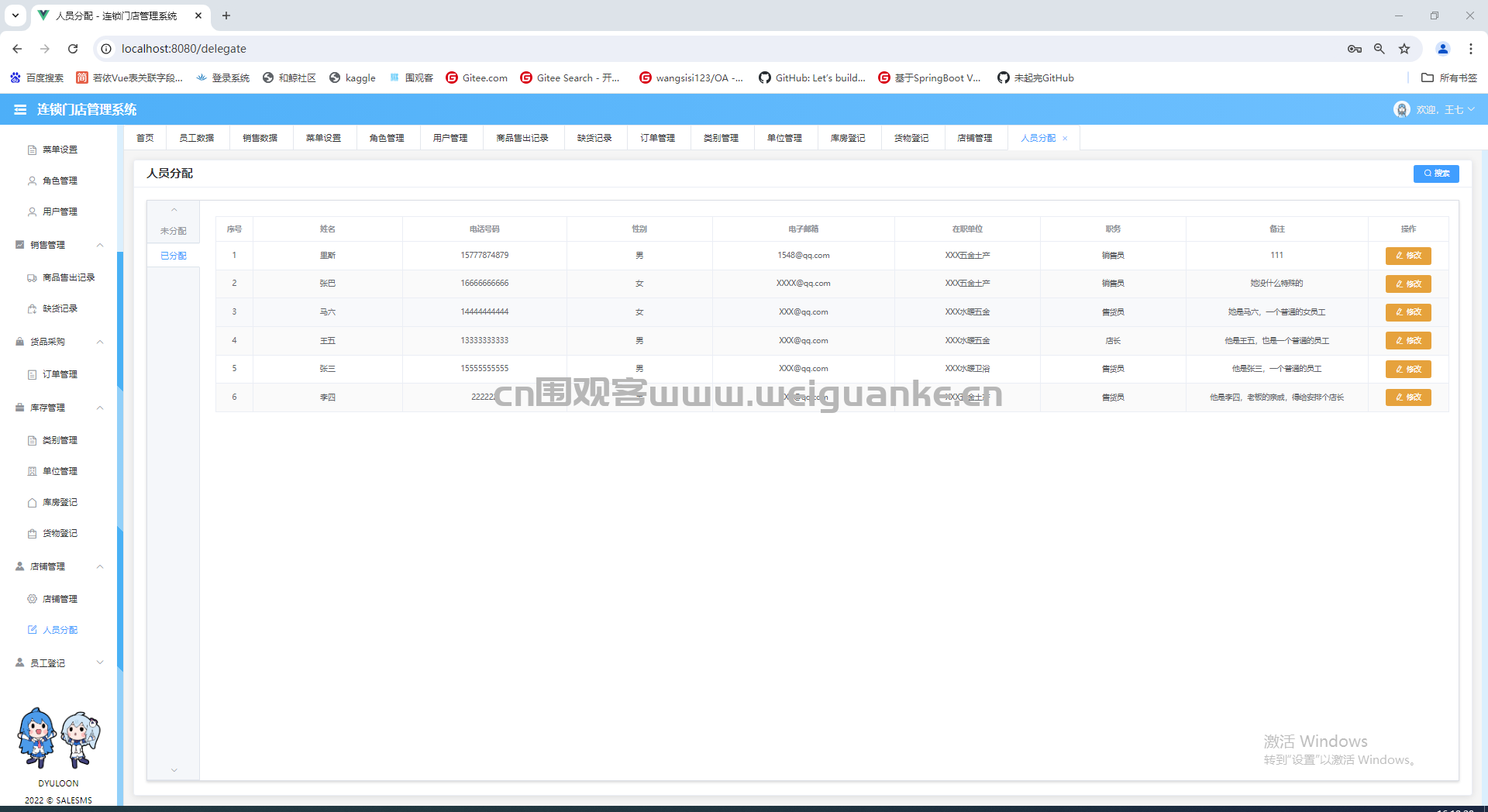Toggle the hamburger sidebar collapse icon

pos(20,110)
